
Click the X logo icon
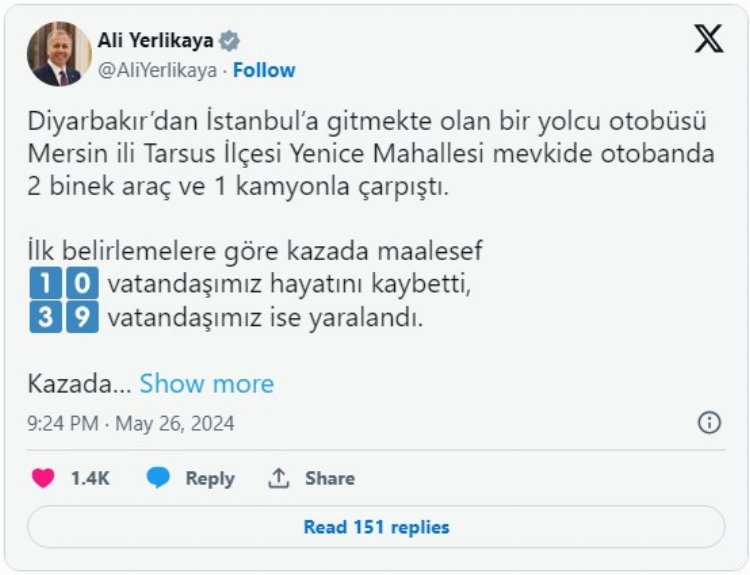click(x=708, y=40)
